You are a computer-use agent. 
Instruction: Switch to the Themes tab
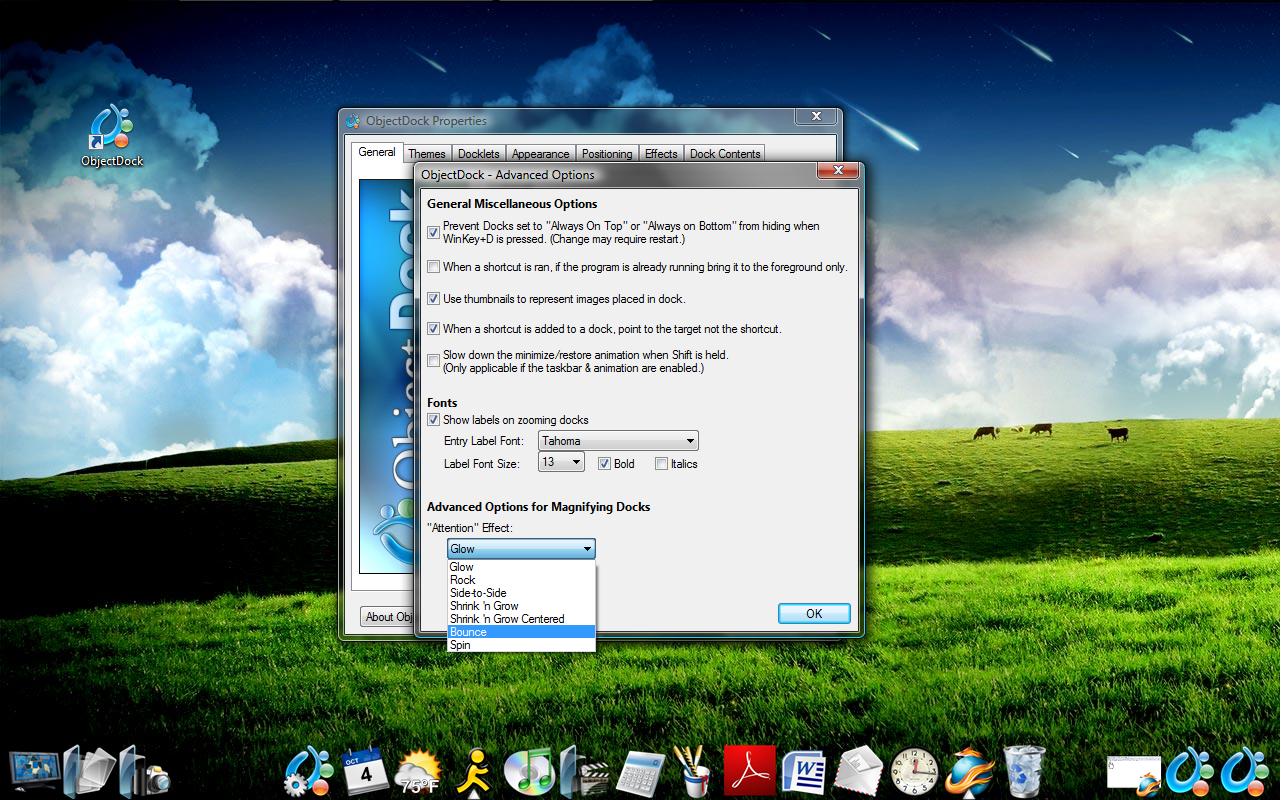[x=427, y=154]
